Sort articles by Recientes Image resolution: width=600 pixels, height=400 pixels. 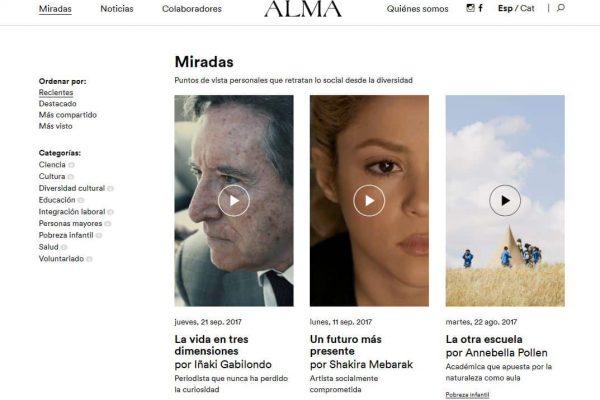(56, 92)
